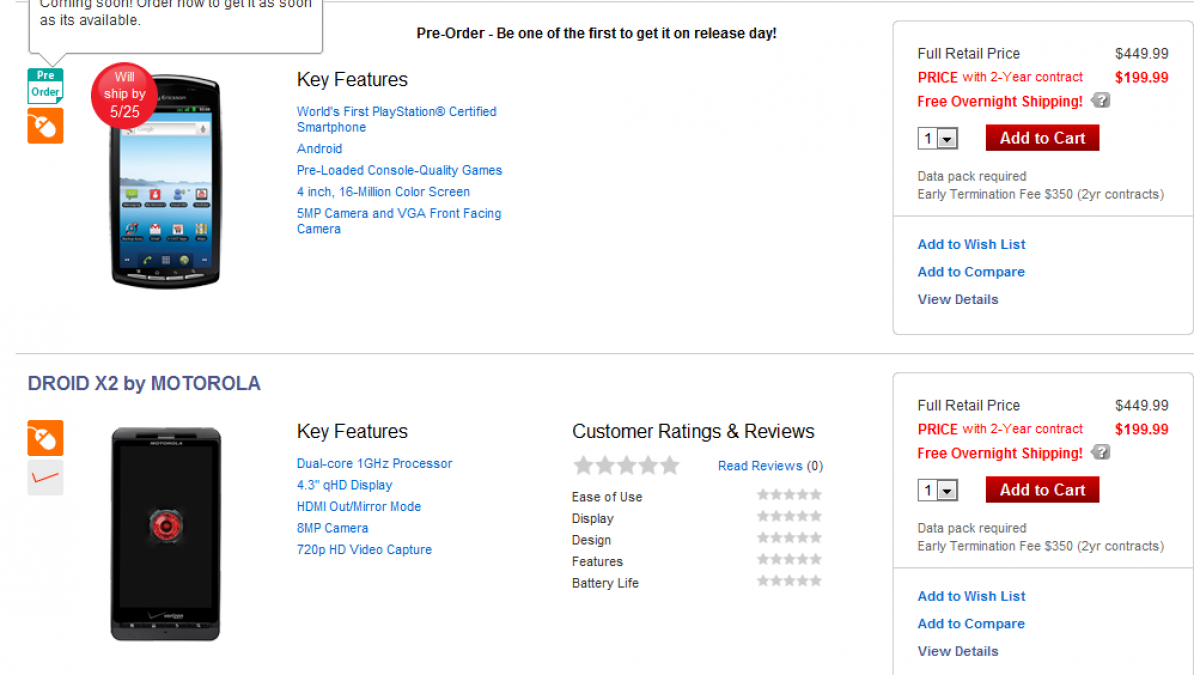
Task: Add DROID X2 to Wish List
Action: 971,596
